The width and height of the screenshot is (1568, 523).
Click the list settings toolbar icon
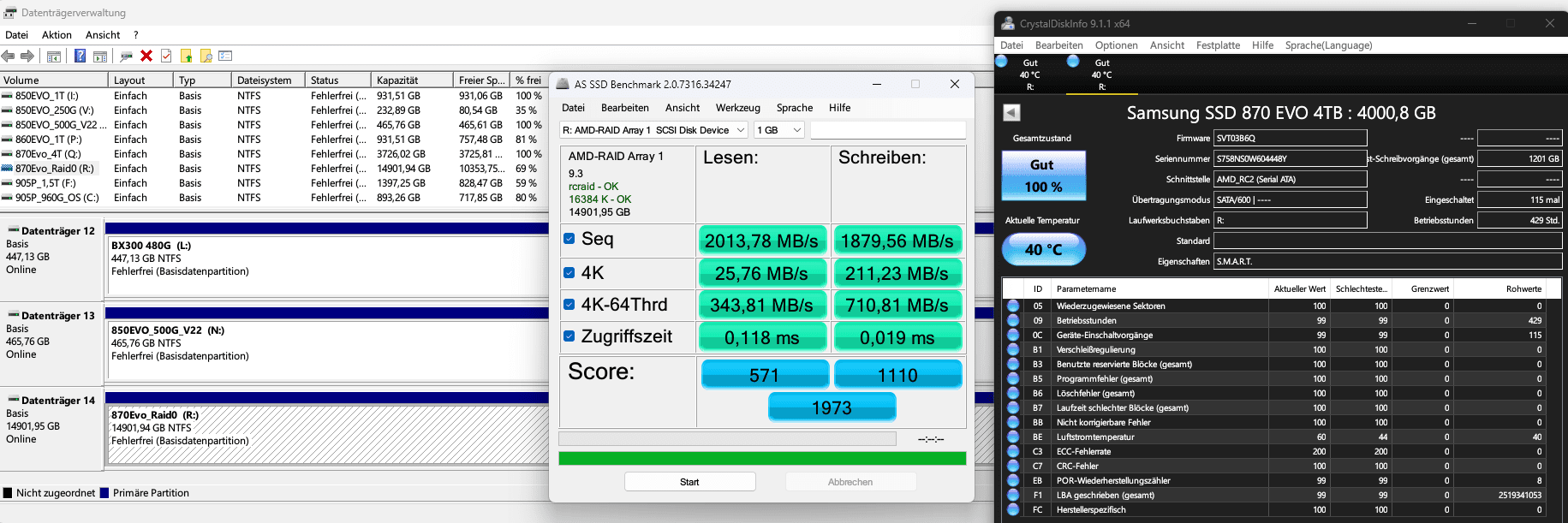[225, 56]
